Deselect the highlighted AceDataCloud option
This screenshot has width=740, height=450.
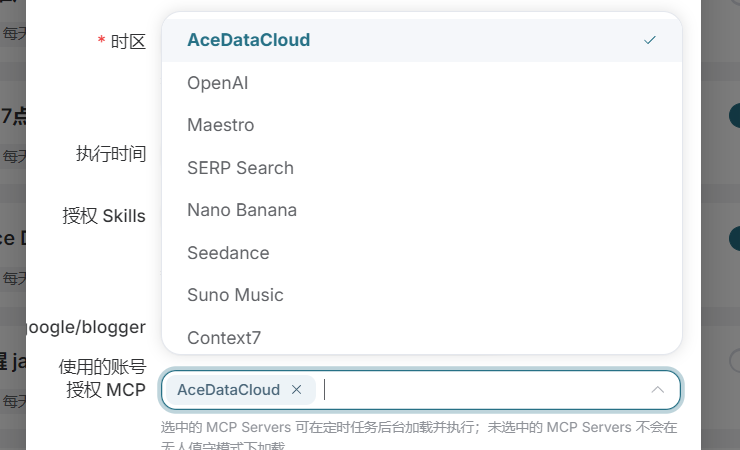[x=421, y=40]
